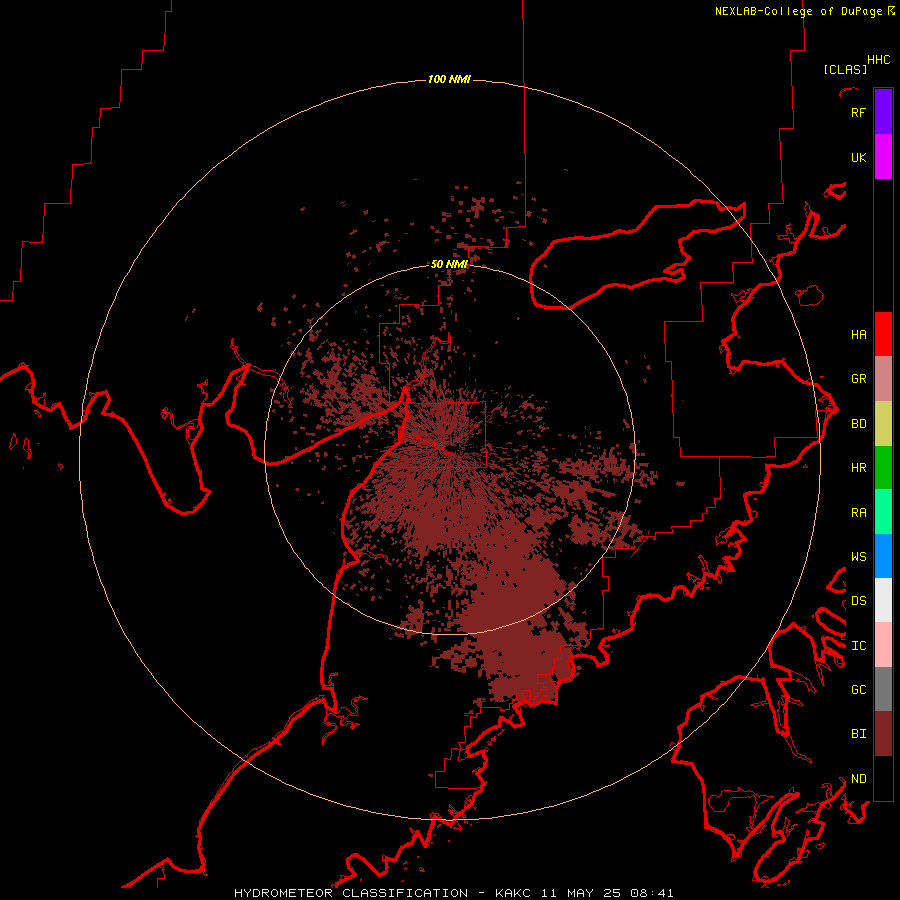
Task: Click the ND black legend swatch
Action: [883, 778]
